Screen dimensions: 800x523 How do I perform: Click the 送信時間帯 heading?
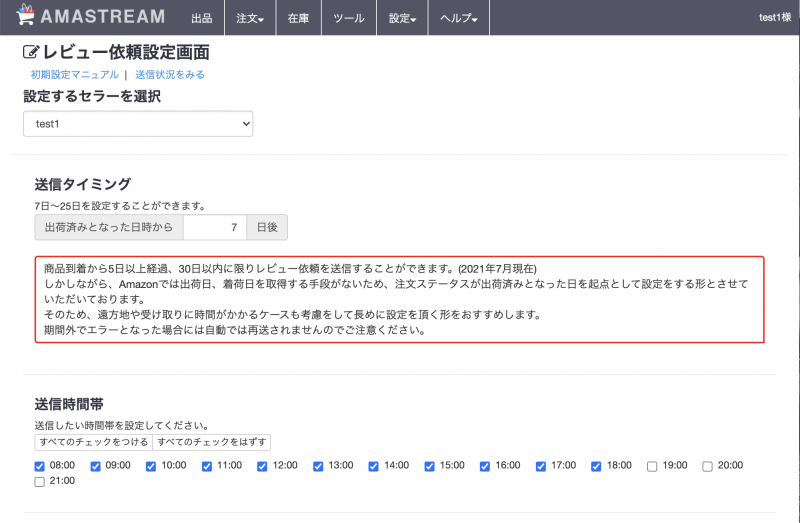pyautogui.click(x=69, y=404)
